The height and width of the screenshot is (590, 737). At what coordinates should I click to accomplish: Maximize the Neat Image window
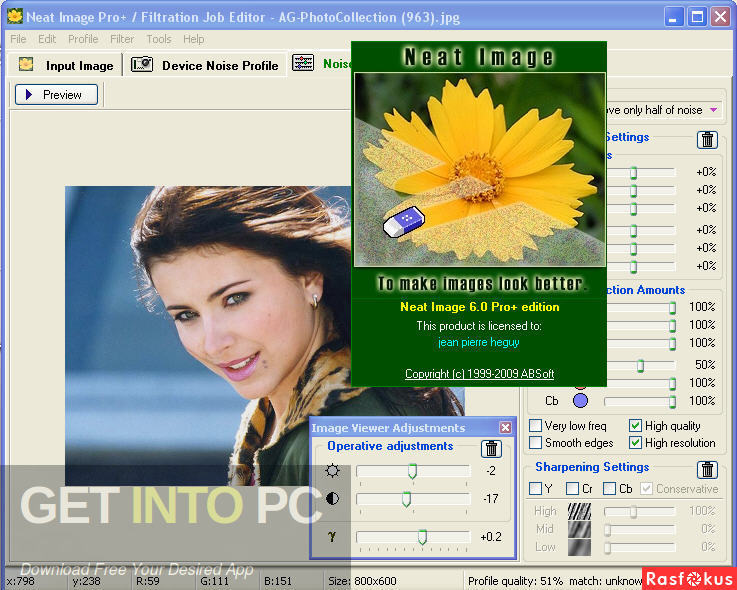coord(698,17)
